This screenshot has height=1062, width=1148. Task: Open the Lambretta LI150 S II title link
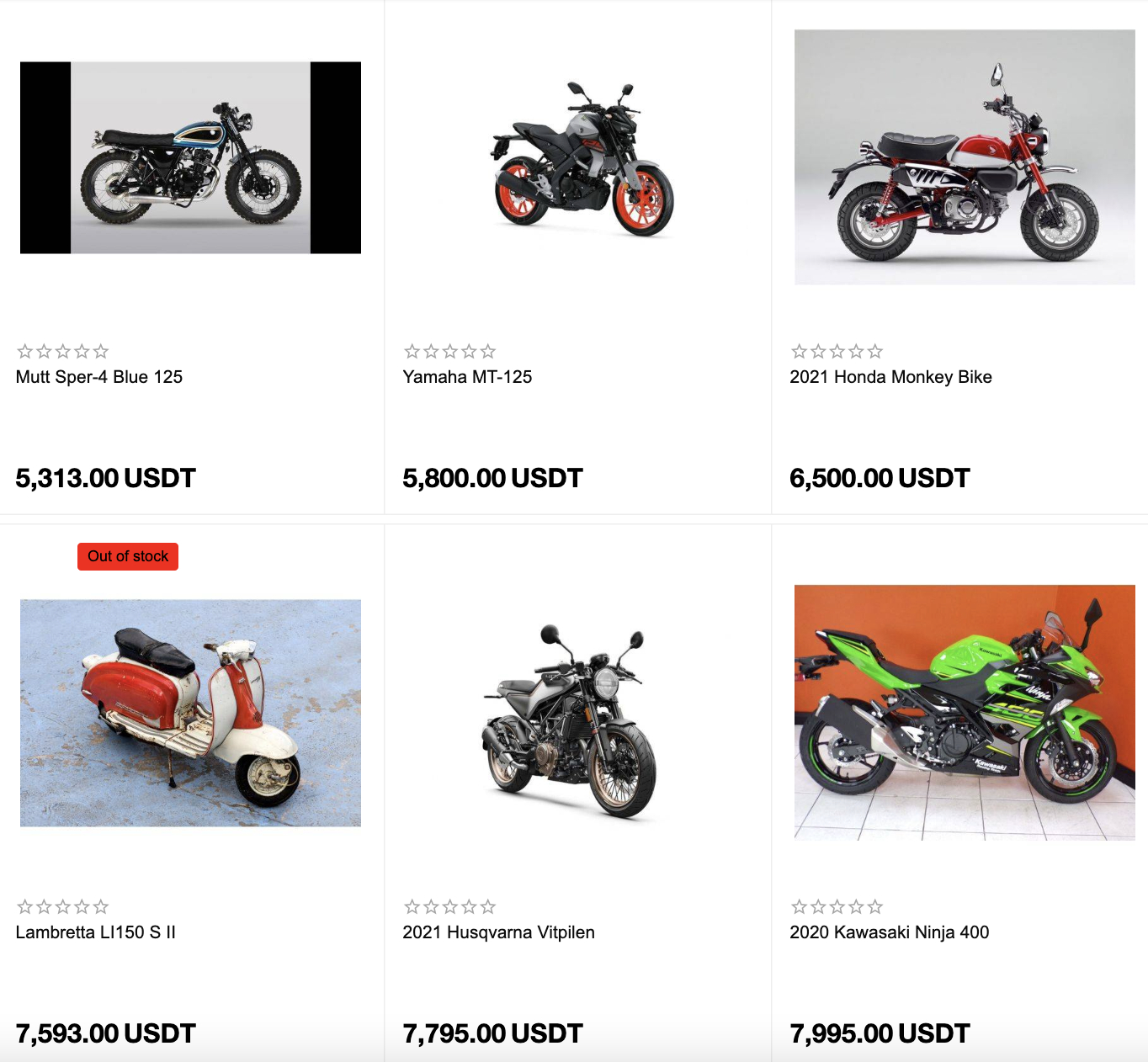96,932
